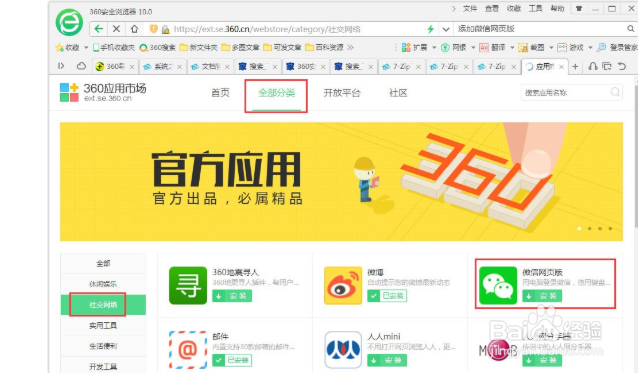Open the 收藏 menu in title bar
638x373 pixels.
coord(513,9)
